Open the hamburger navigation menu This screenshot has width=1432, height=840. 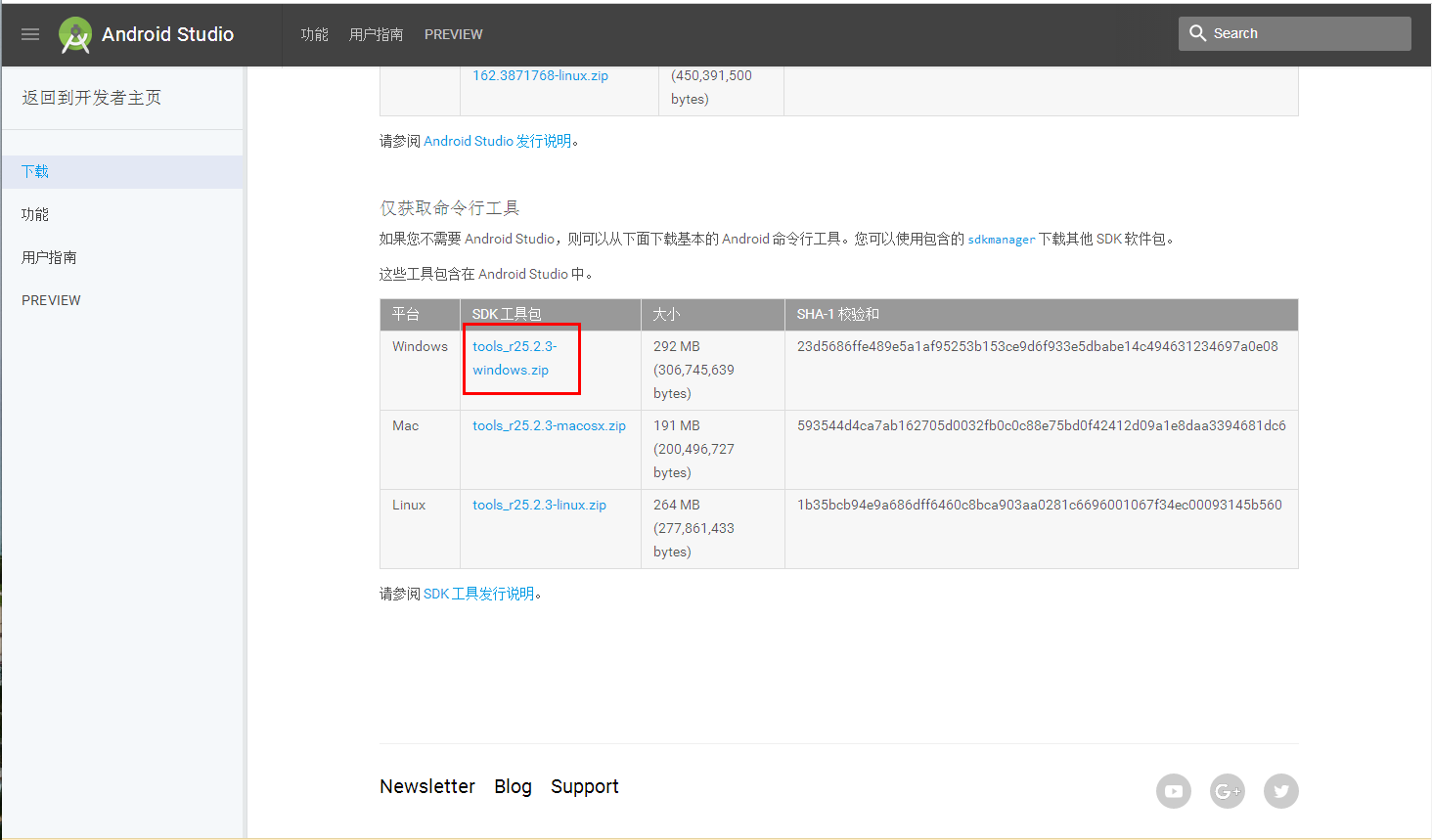coord(30,34)
